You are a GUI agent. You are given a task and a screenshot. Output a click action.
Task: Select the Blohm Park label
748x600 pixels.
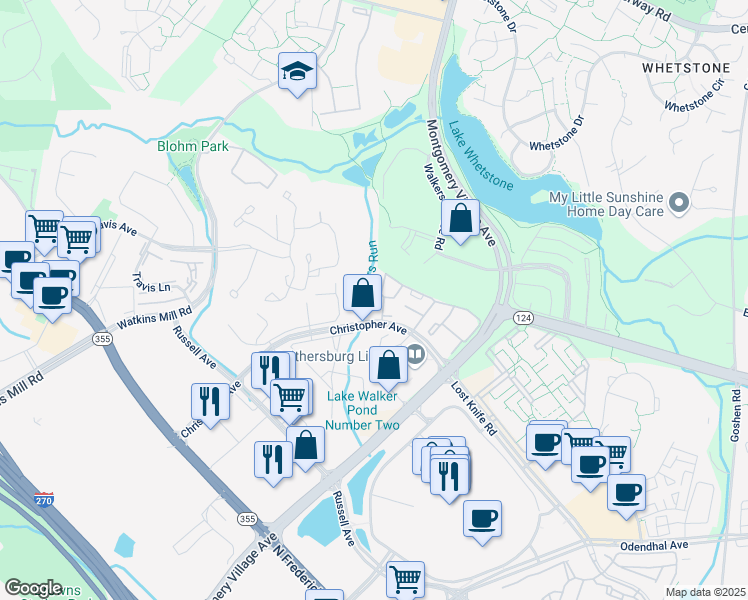(193, 146)
